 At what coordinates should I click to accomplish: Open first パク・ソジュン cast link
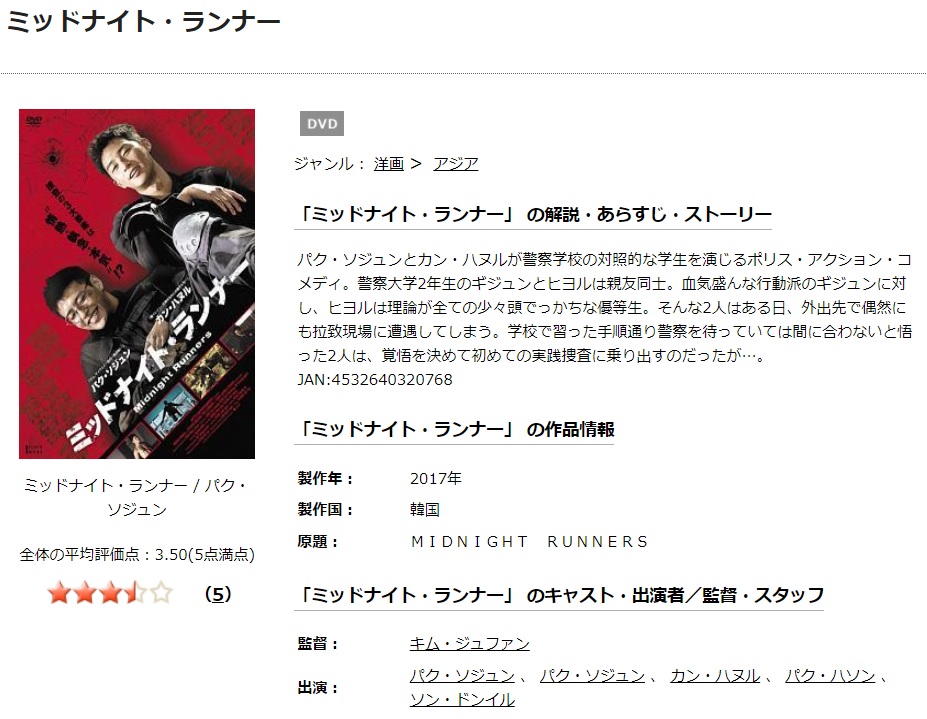coord(462,675)
